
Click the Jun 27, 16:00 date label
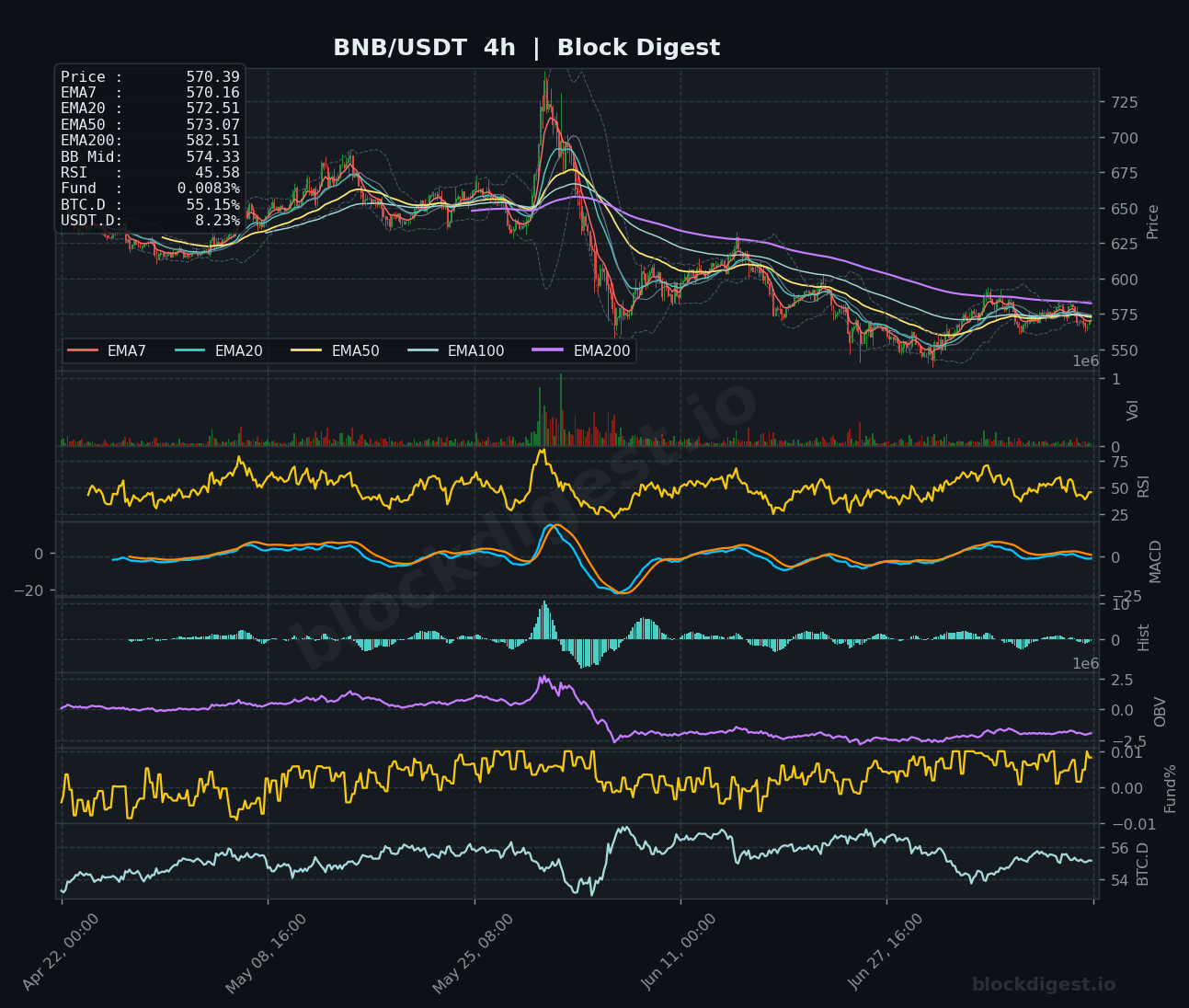[885, 953]
